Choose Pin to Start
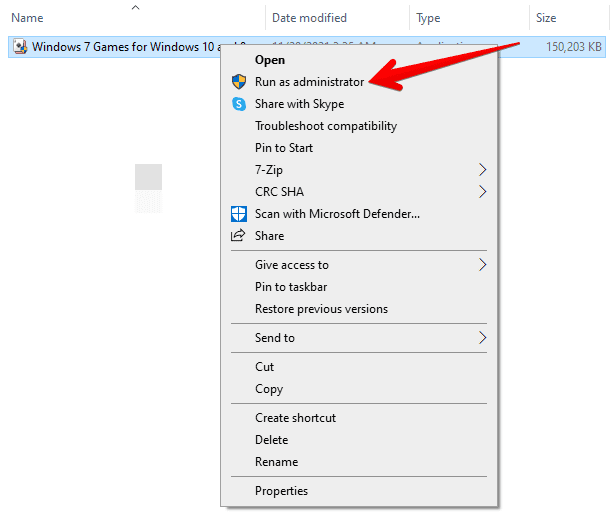 tap(359, 148)
